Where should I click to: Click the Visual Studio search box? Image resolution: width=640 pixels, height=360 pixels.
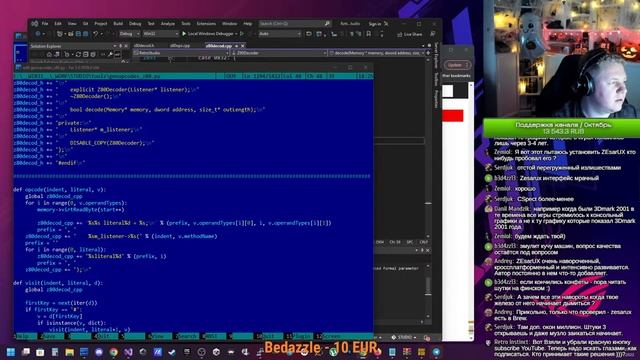tap(294, 24)
